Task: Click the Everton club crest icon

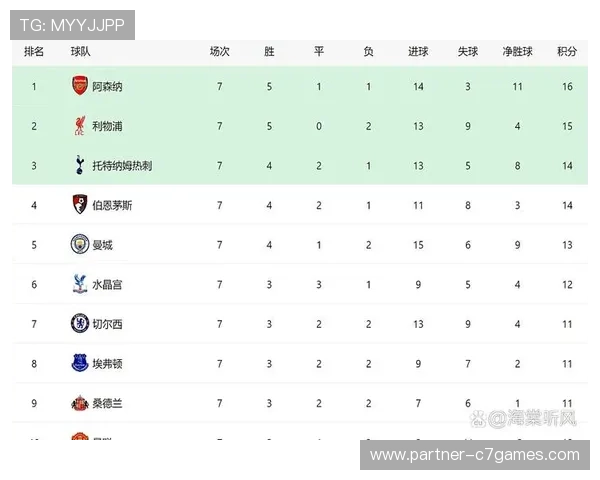Action: (80, 363)
